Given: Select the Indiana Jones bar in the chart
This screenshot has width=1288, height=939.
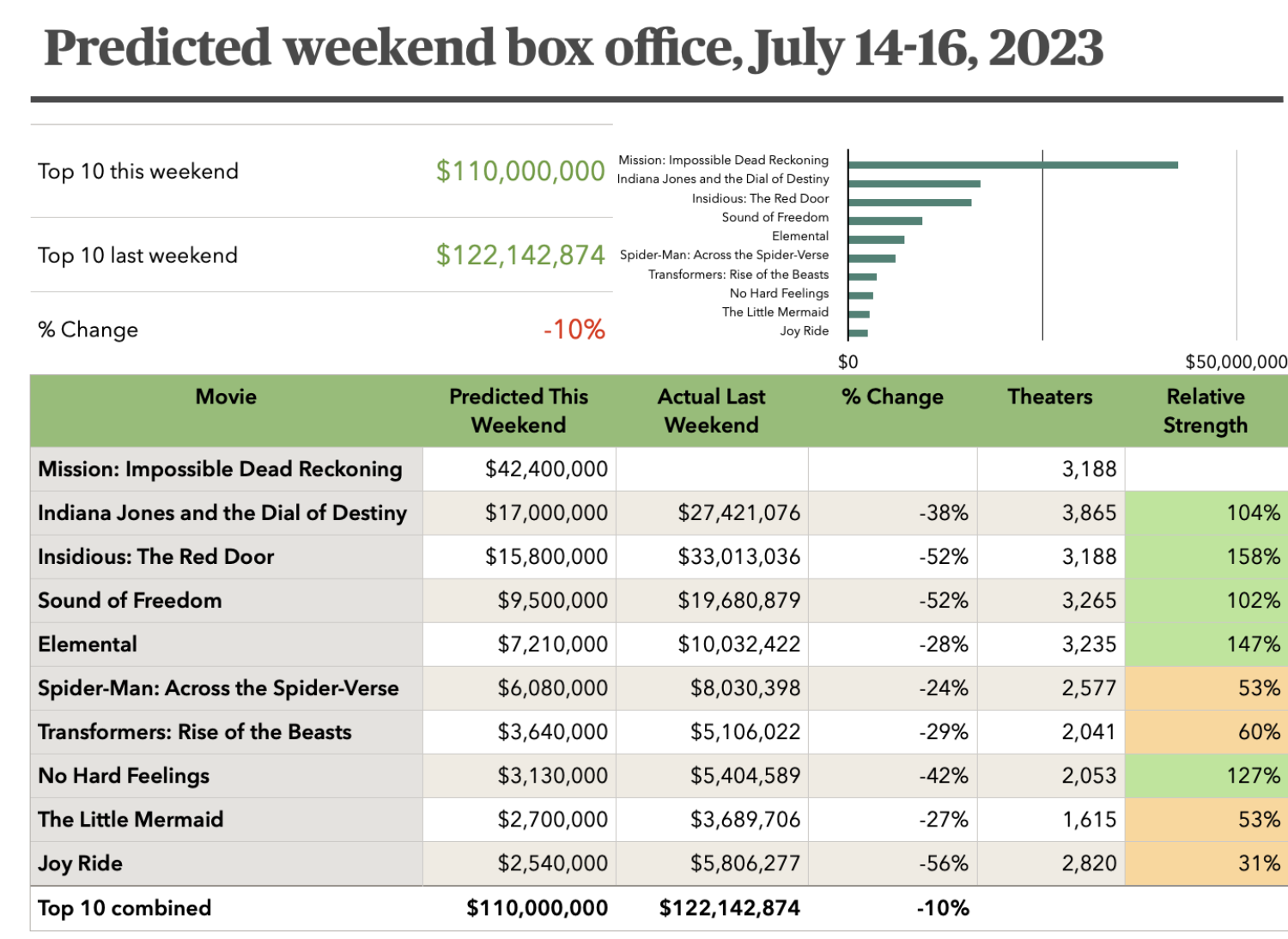Looking at the screenshot, I should pyautogui.click(x=914, y=184).
